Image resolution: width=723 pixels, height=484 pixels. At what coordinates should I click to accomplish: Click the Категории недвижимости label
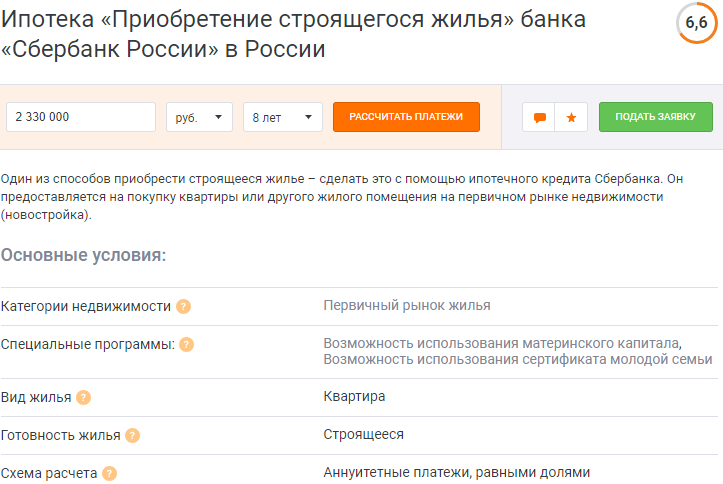86,307
